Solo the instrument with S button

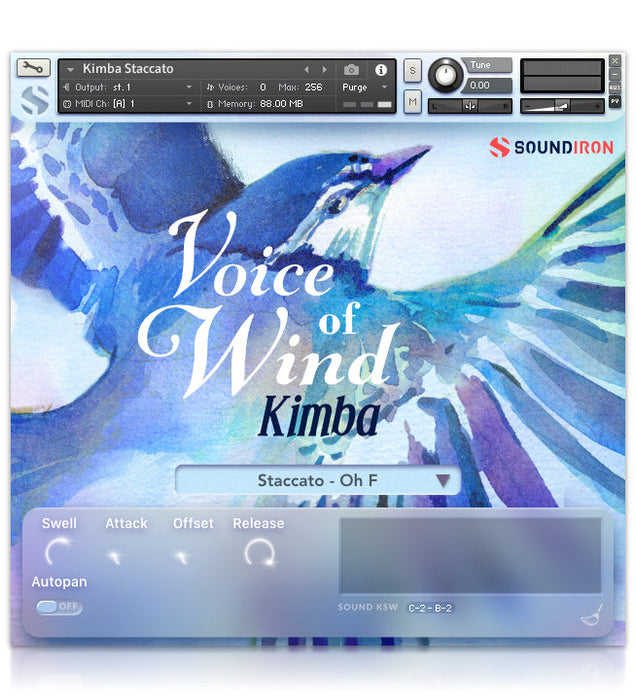[413, 71]
